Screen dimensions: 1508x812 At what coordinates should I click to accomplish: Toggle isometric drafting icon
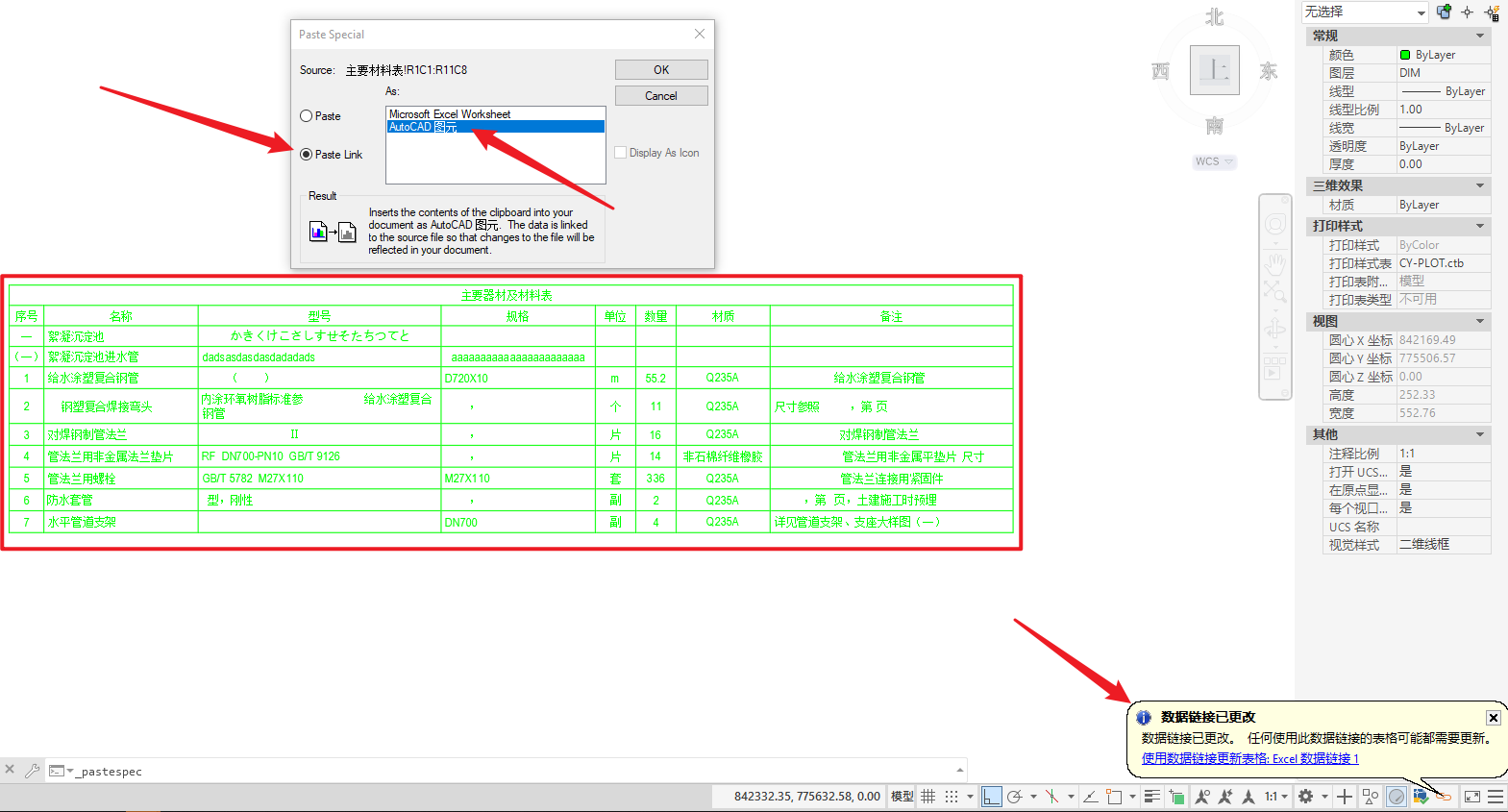pyautogui.click(x=1051, y=797)
